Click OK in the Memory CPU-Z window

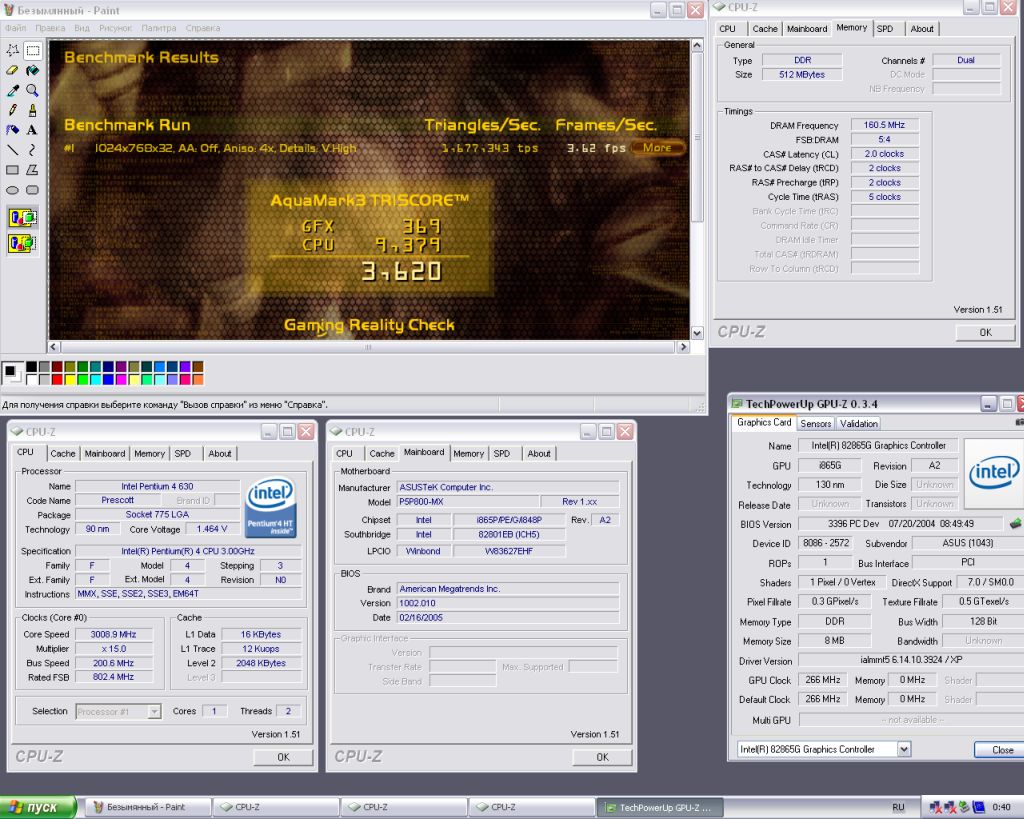(985, 332)
